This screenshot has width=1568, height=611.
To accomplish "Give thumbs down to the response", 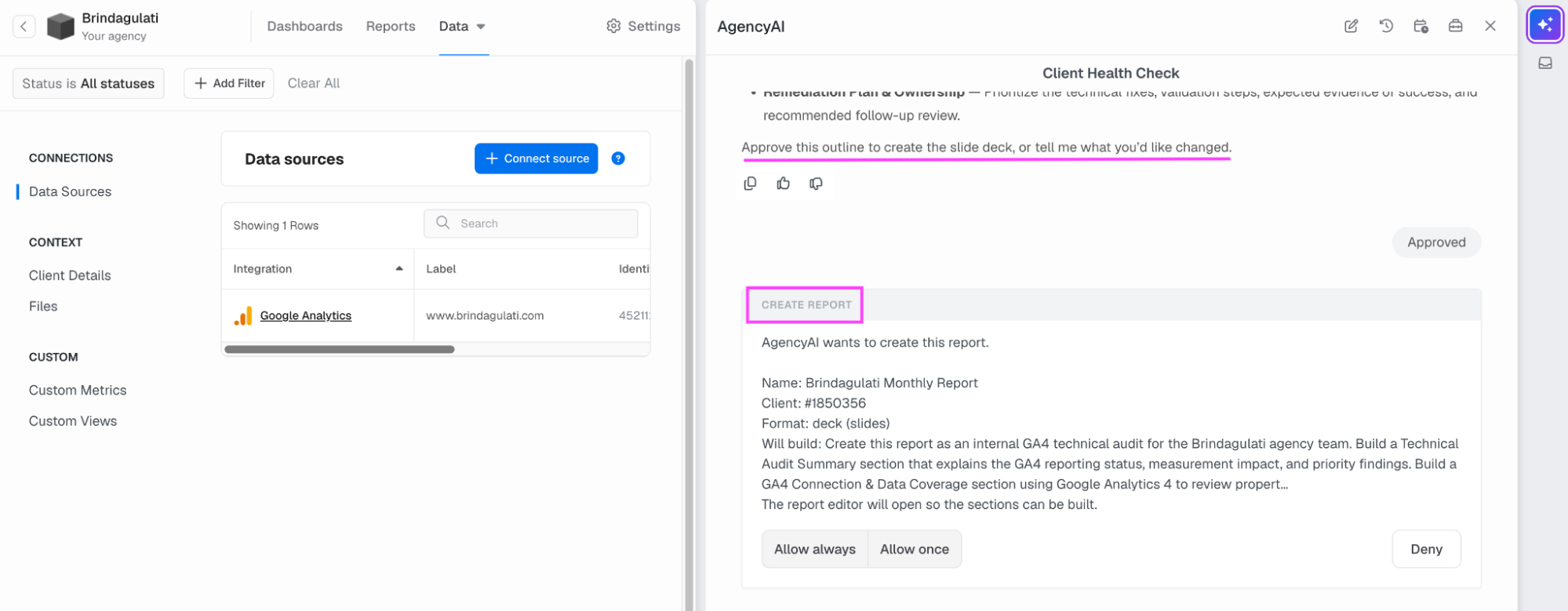I will click(816, 184).
